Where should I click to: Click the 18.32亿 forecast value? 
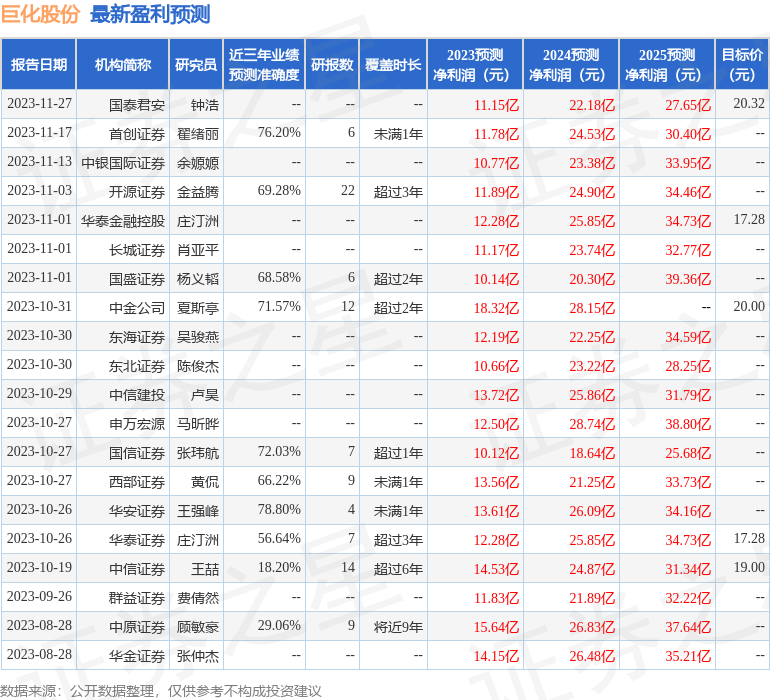pos(496,308)
